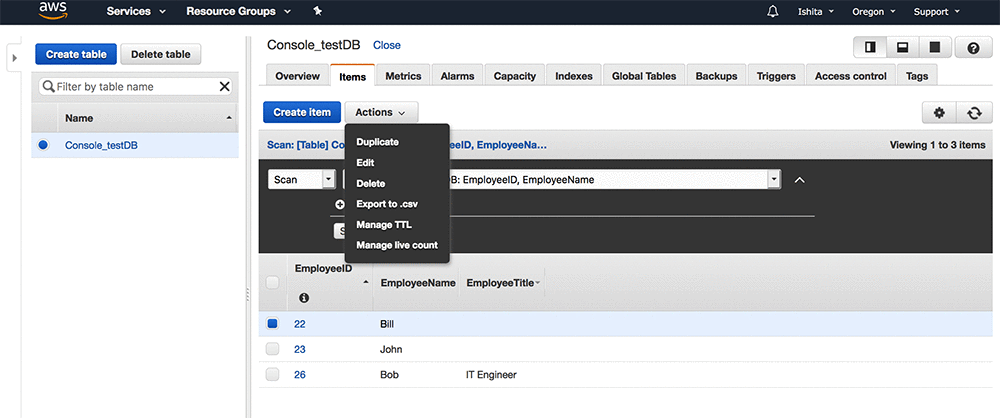This screenshot has height=418, width=1000.
Task: Switch to full panel view
Action: (x=935, y=47)
